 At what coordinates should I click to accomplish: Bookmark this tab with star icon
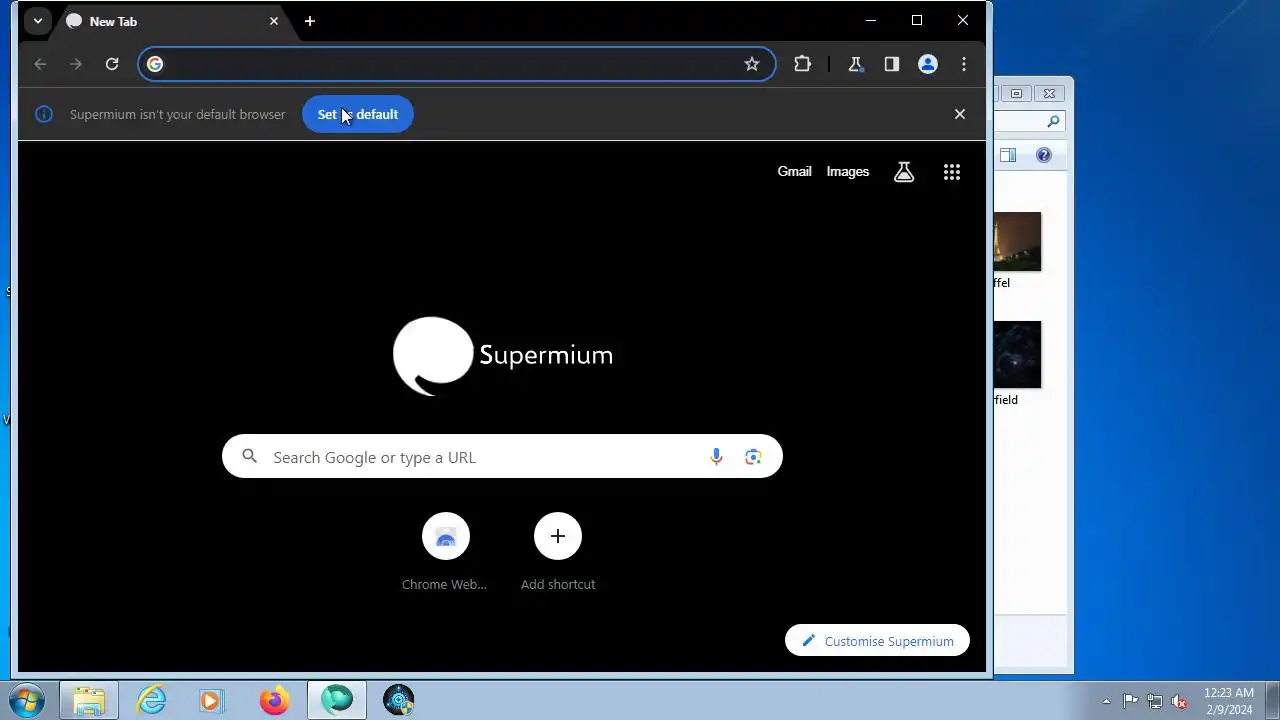752,64
